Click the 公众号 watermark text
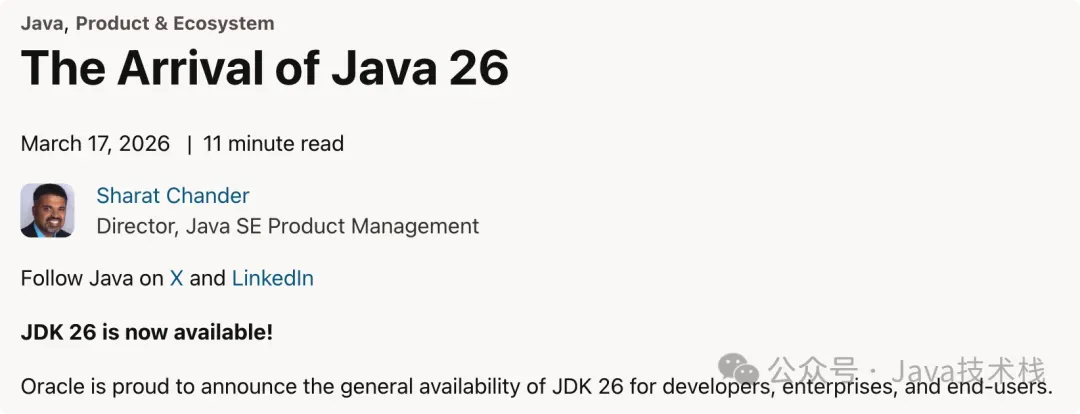This screenshot has height=414, width=1080. 813,371
